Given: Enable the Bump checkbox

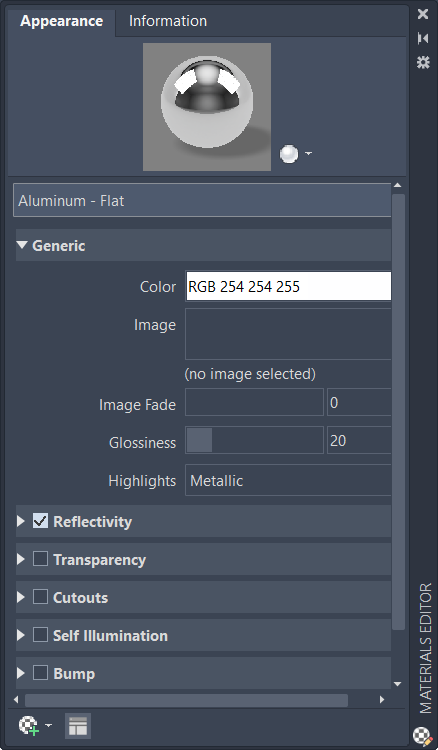Looking at the screenshot, I should 40,673.
